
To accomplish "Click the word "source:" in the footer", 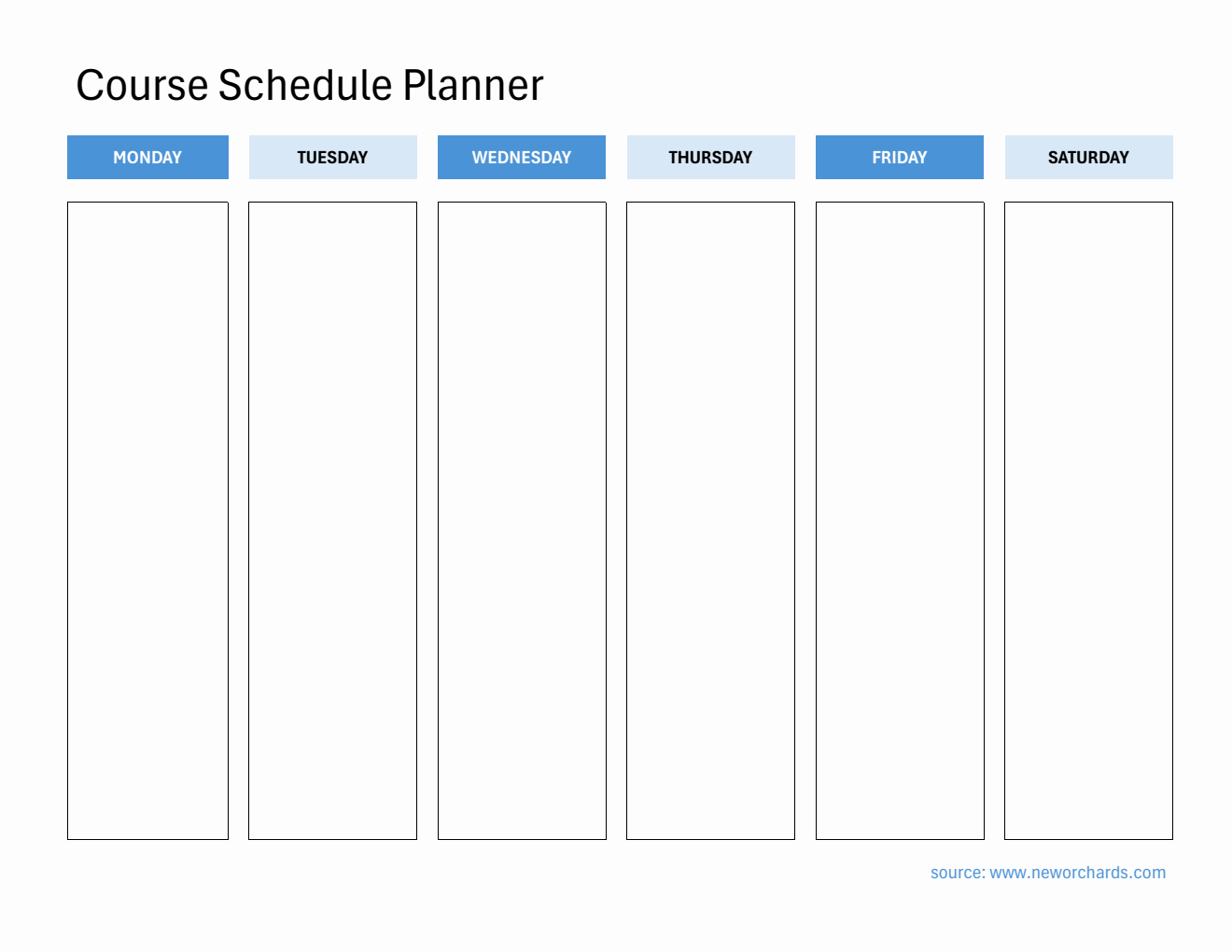I will click(x=958, y=873).
